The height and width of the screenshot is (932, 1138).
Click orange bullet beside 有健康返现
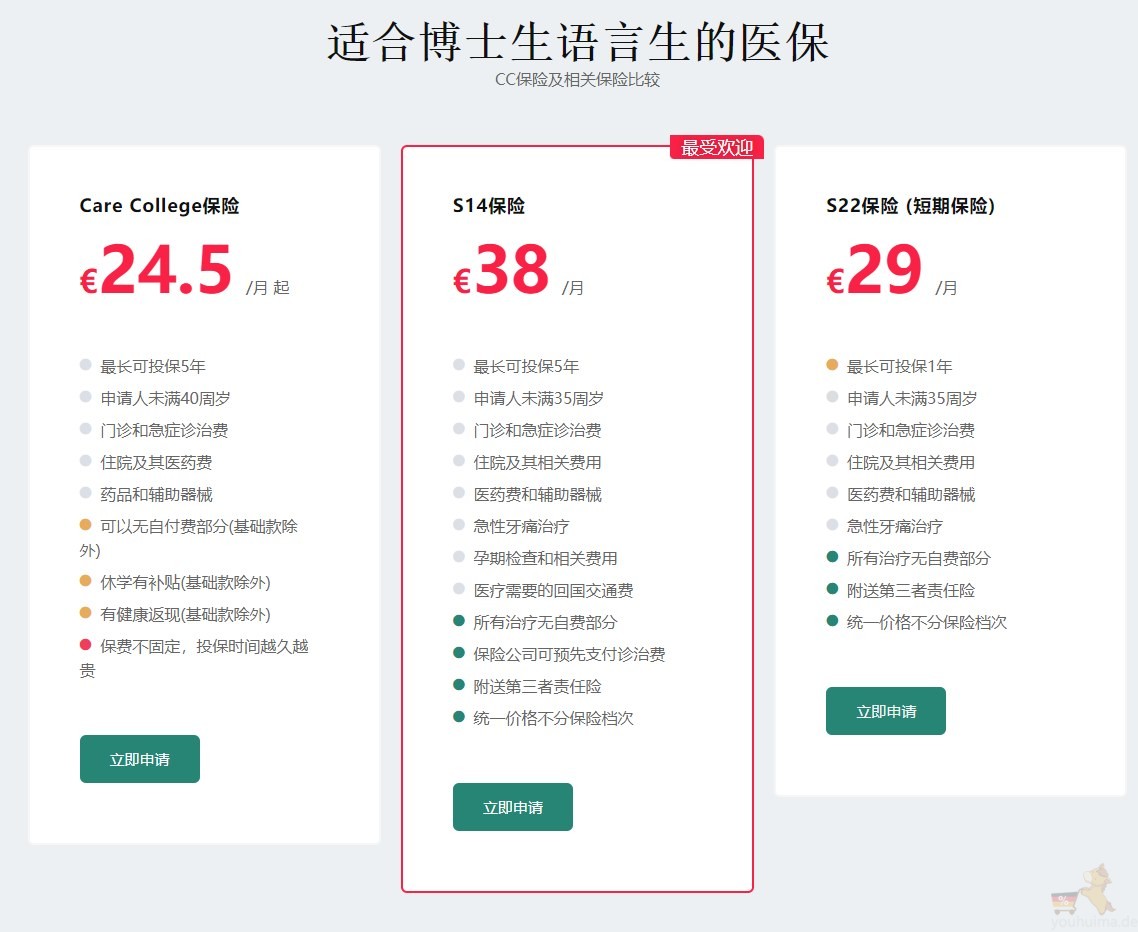coord(86,613)
